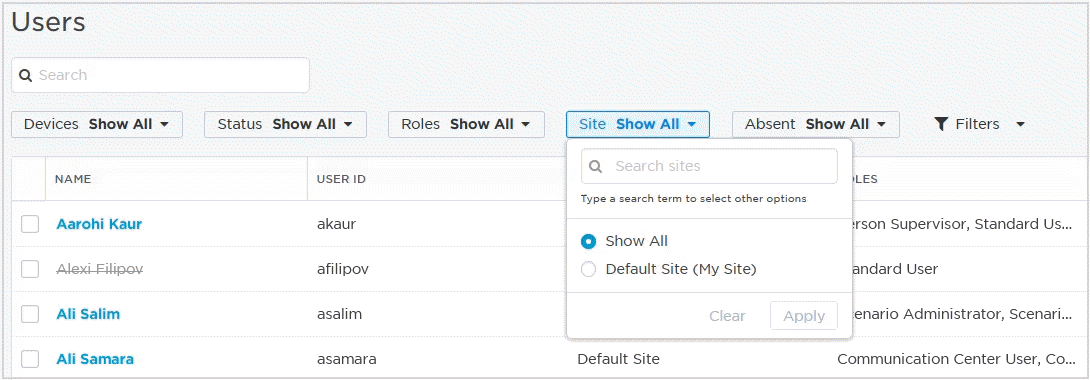The height and width of the screenshot is (380, 1090).
Task: Select the Show All radio option
Action: coord(588,242)
